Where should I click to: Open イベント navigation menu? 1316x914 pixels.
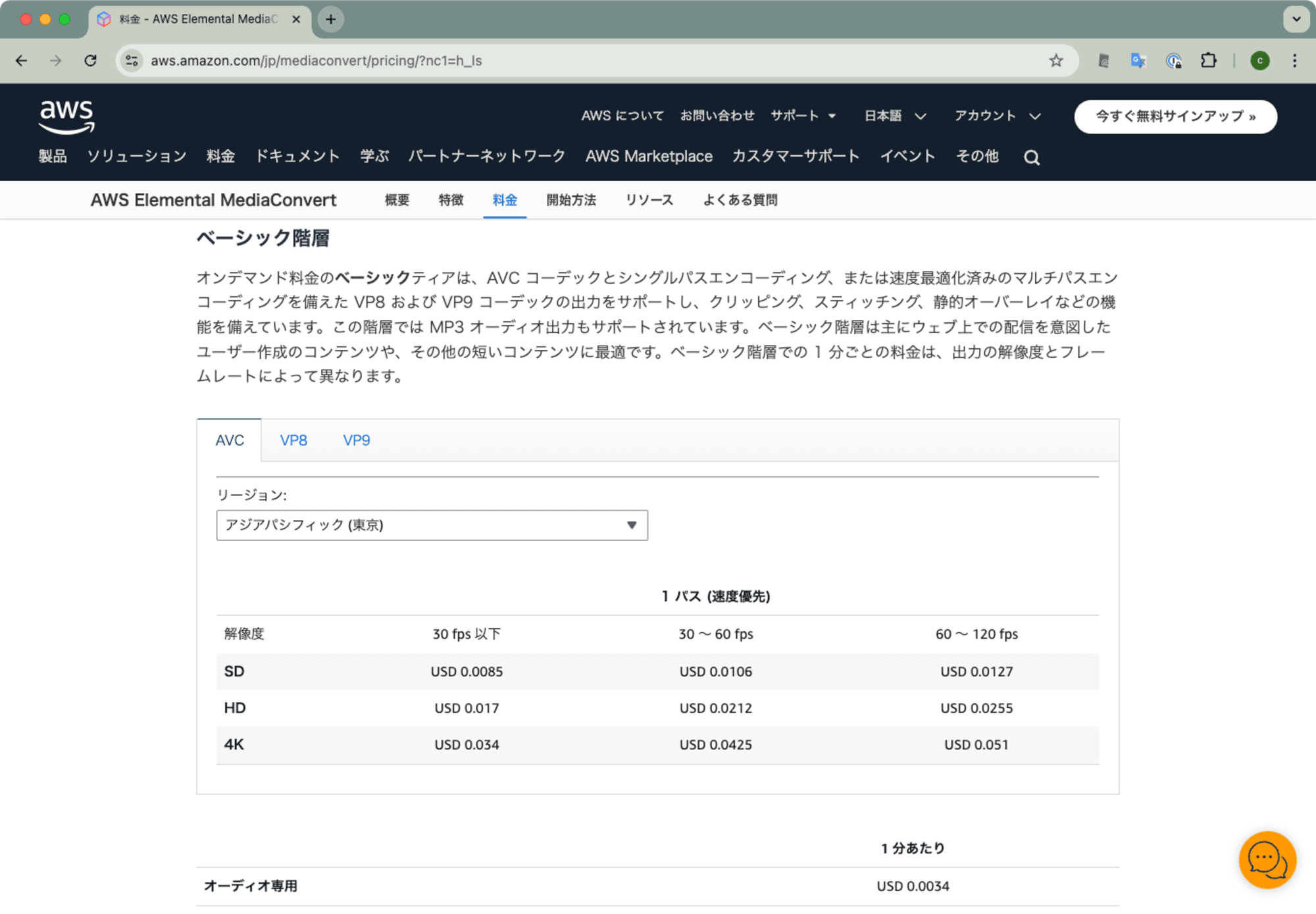click(907, 157)
